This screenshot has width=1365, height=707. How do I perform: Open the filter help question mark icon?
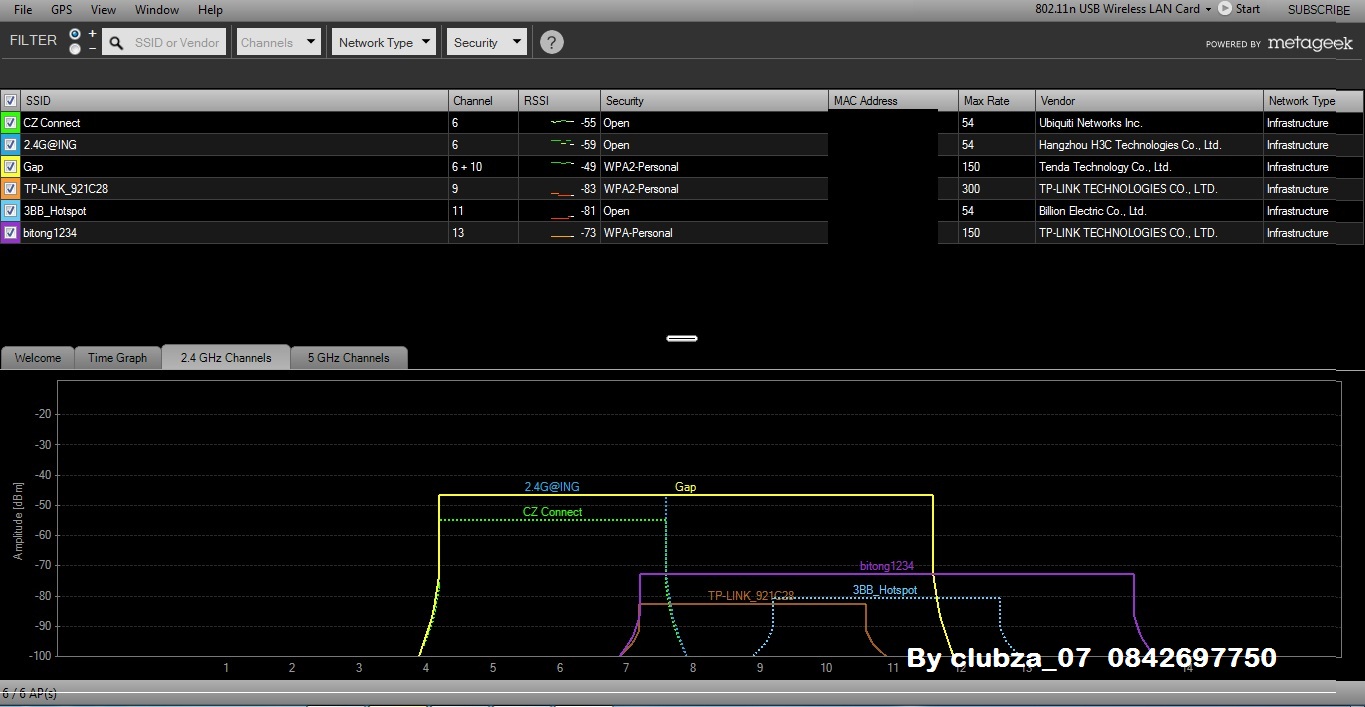551,42
